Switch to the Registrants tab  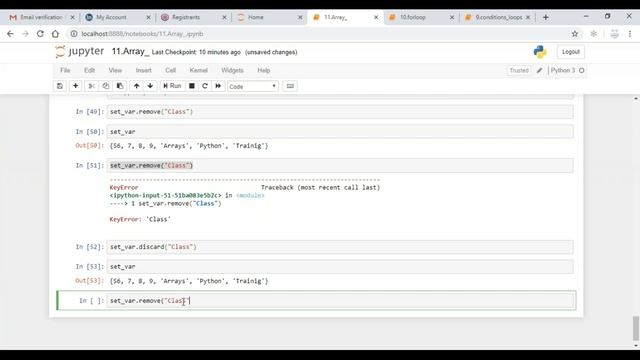186,17
